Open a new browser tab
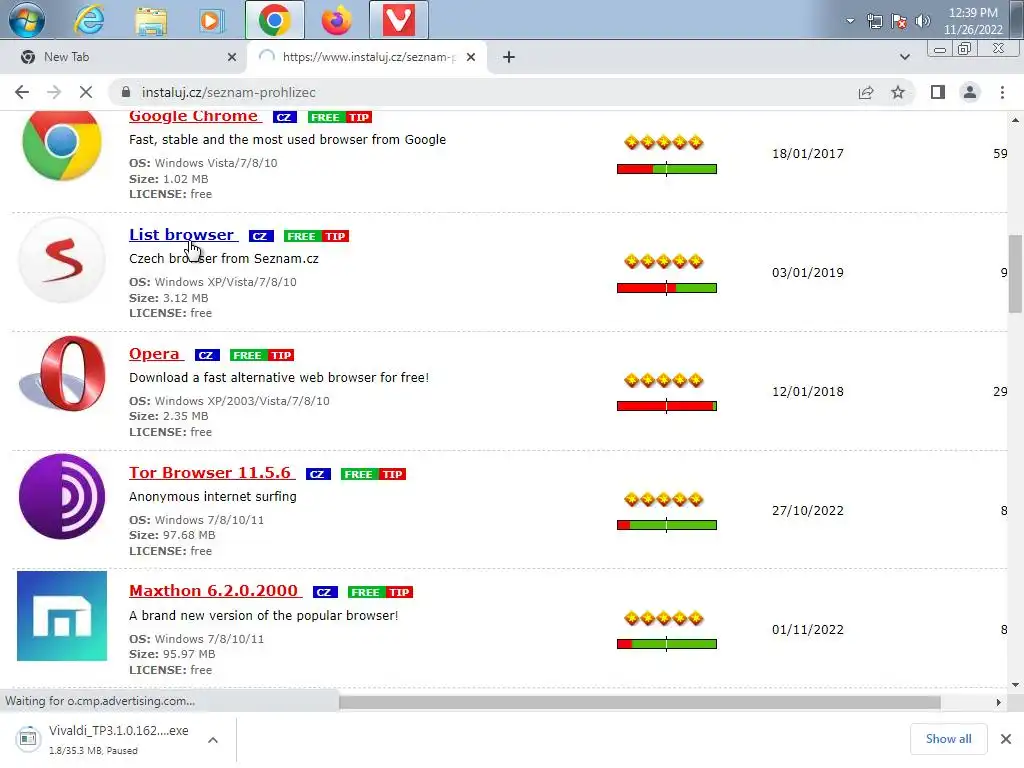This screenshot has width=1024, height=768. [509, 57]
